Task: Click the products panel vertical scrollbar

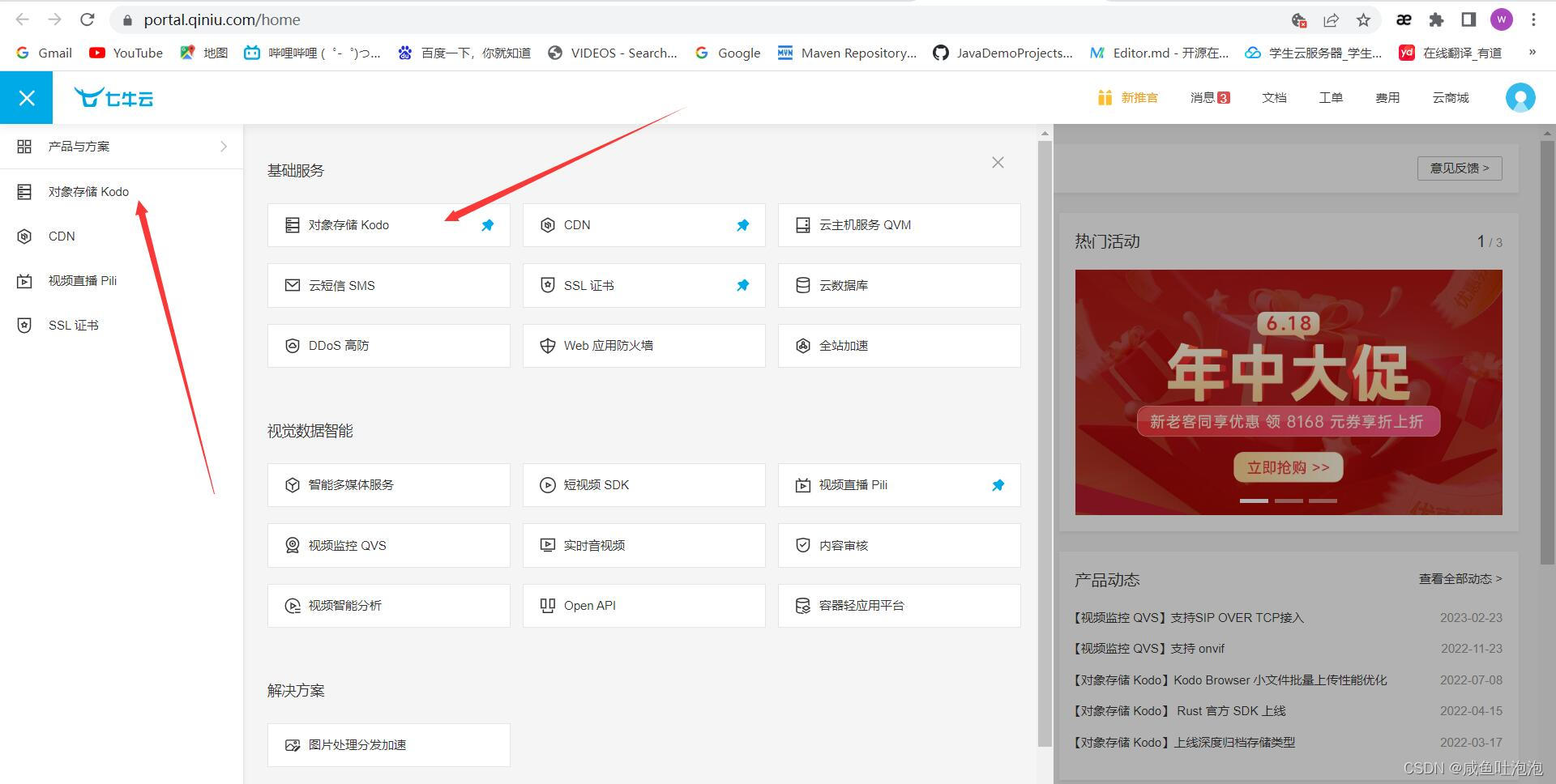Action: point(1045,443)
